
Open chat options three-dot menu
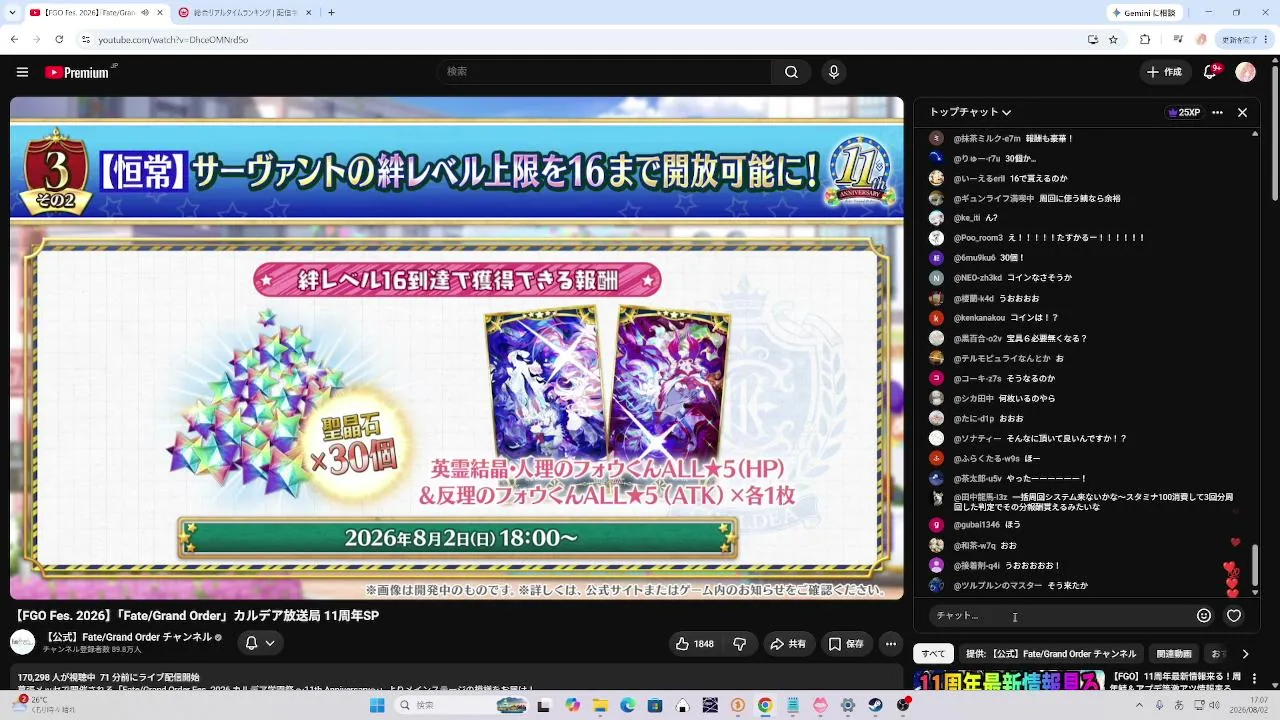pyautogui.click(x=1217, y=113)
